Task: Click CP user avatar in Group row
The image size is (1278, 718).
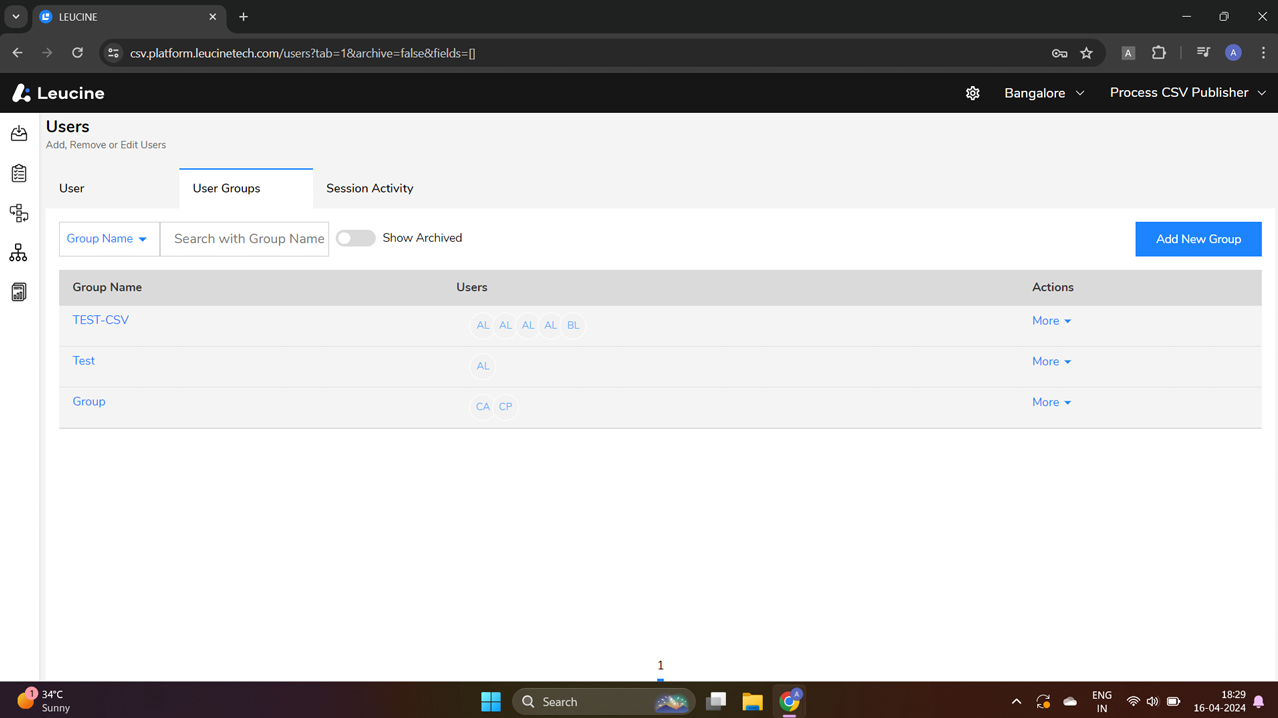Action: coord(506,407)
